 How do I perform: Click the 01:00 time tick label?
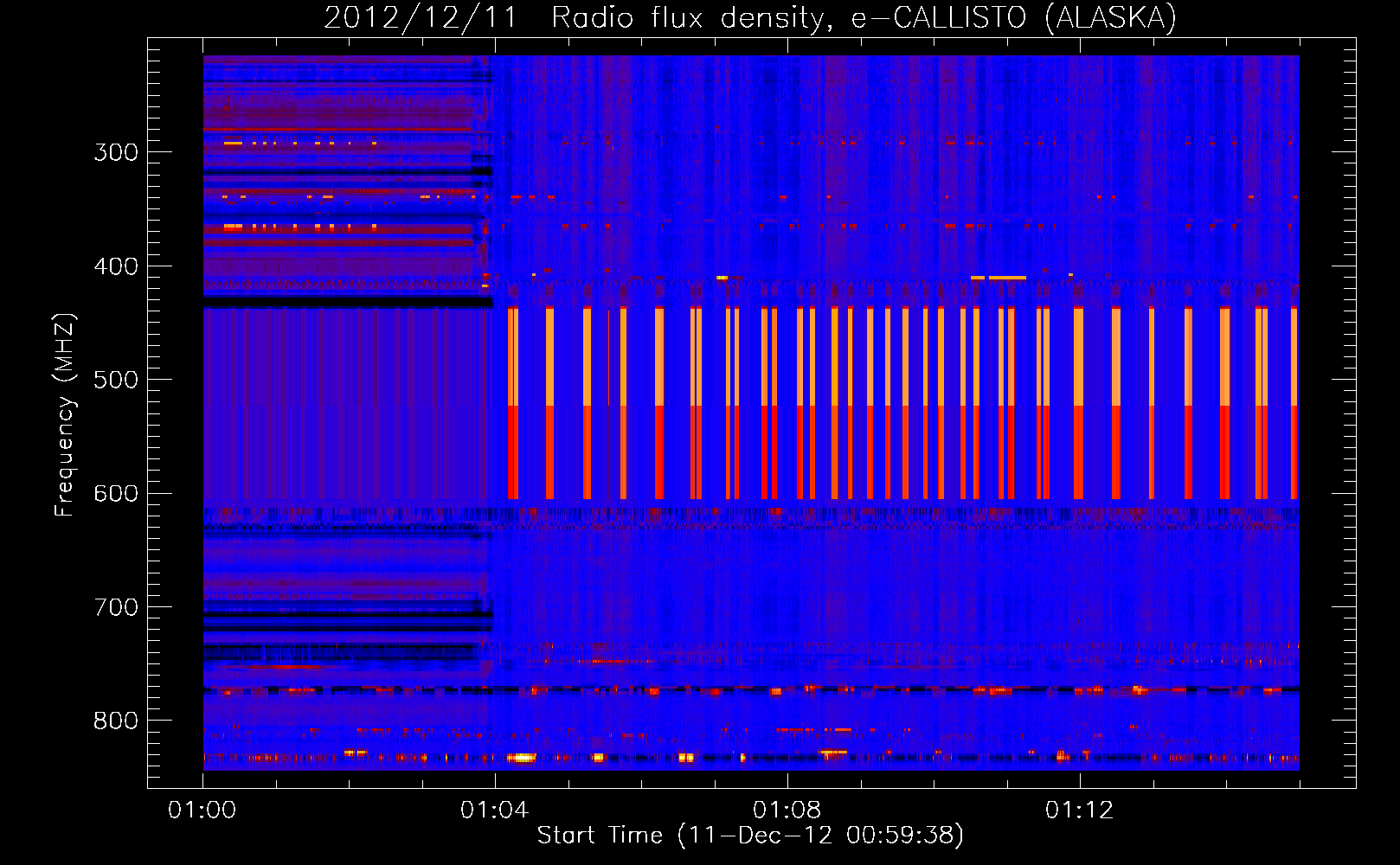point(202,811)
